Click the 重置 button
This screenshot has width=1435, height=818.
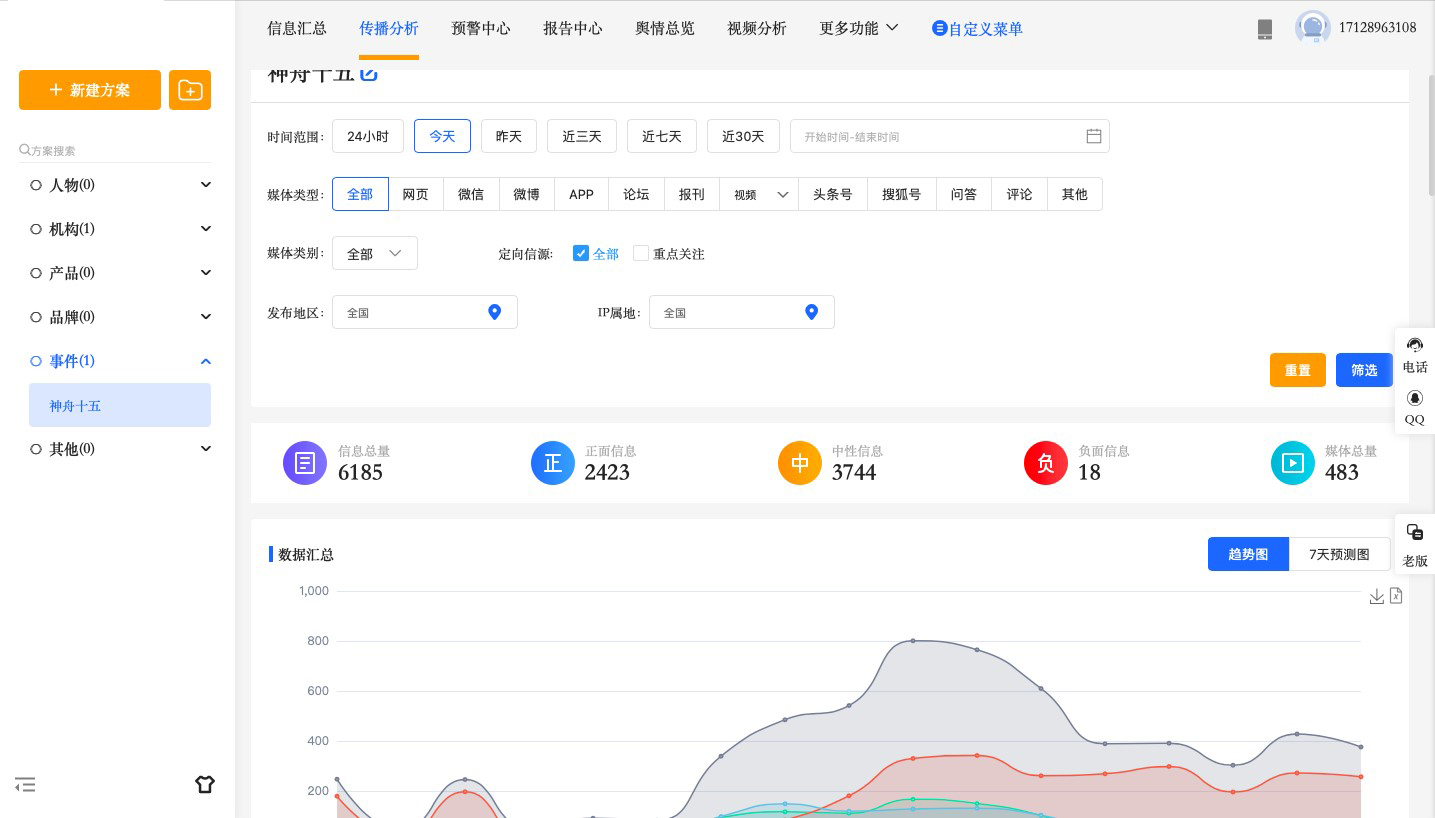[1298, 370]
